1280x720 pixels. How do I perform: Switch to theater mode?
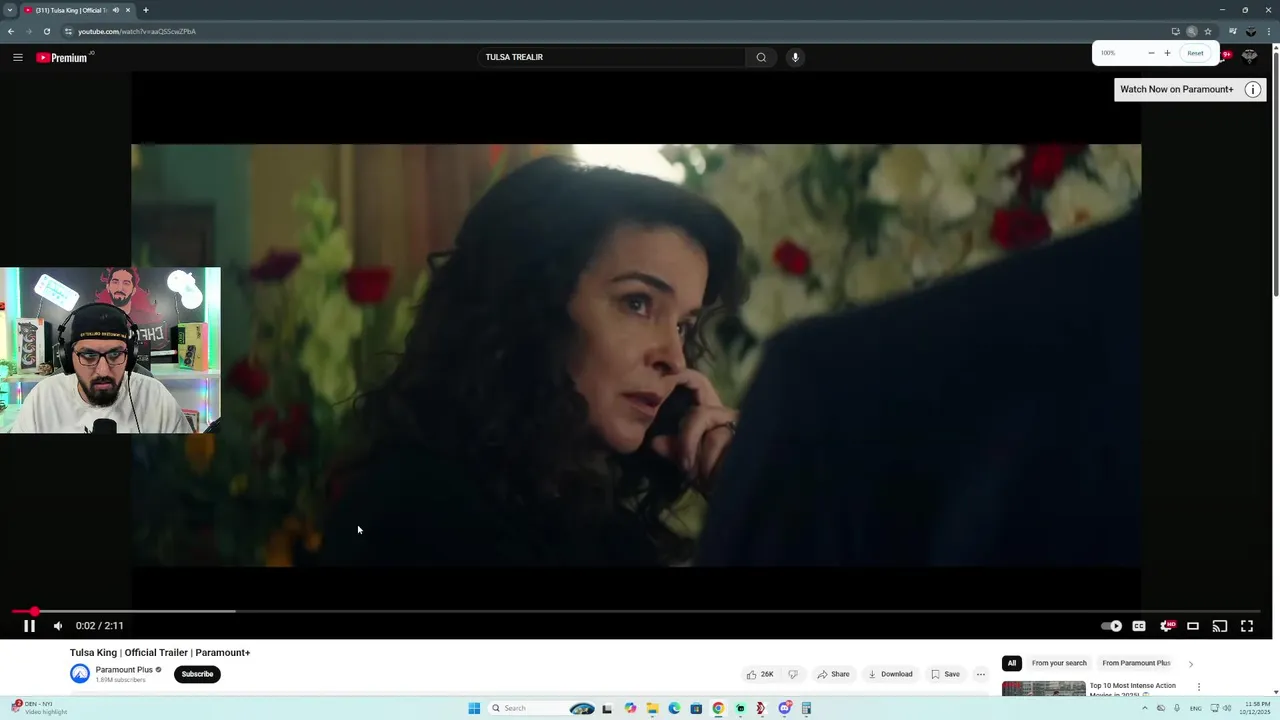click(1193, 626)
